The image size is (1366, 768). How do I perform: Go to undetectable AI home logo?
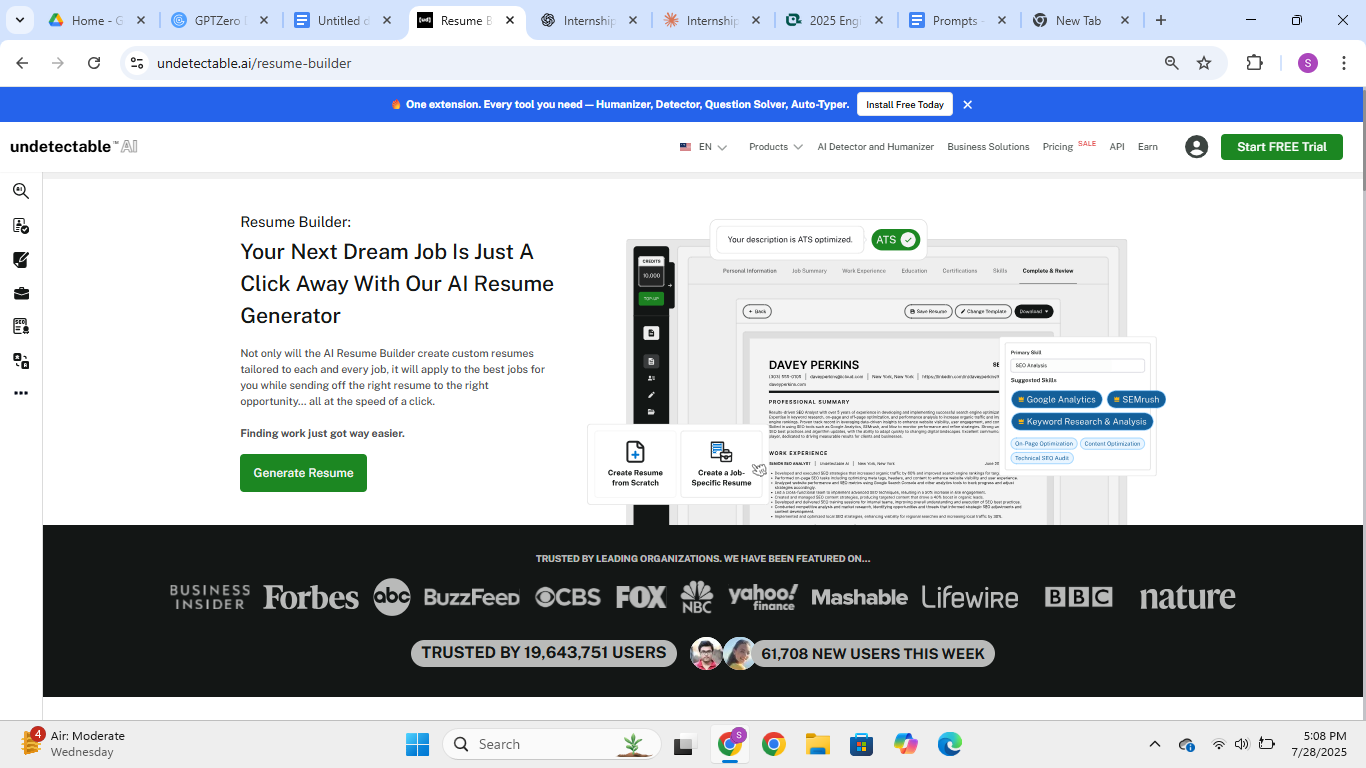tap(73, 147)
